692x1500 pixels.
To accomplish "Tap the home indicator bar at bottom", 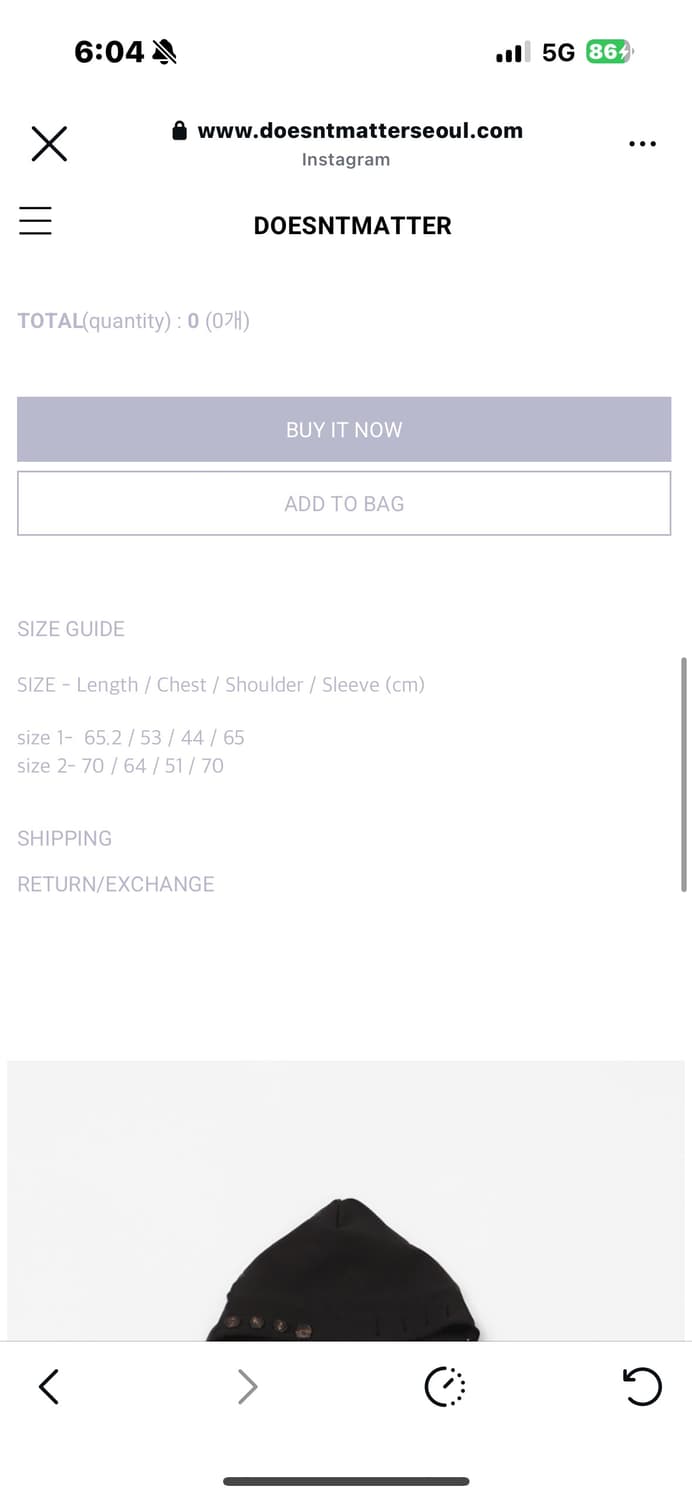I will point(346,1481).
